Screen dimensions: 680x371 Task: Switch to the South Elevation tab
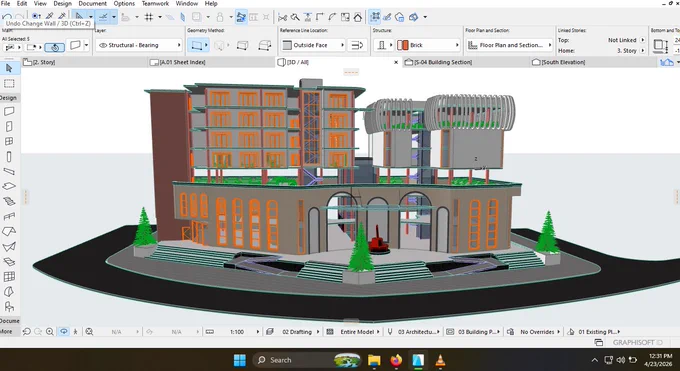tap(593, 62)
